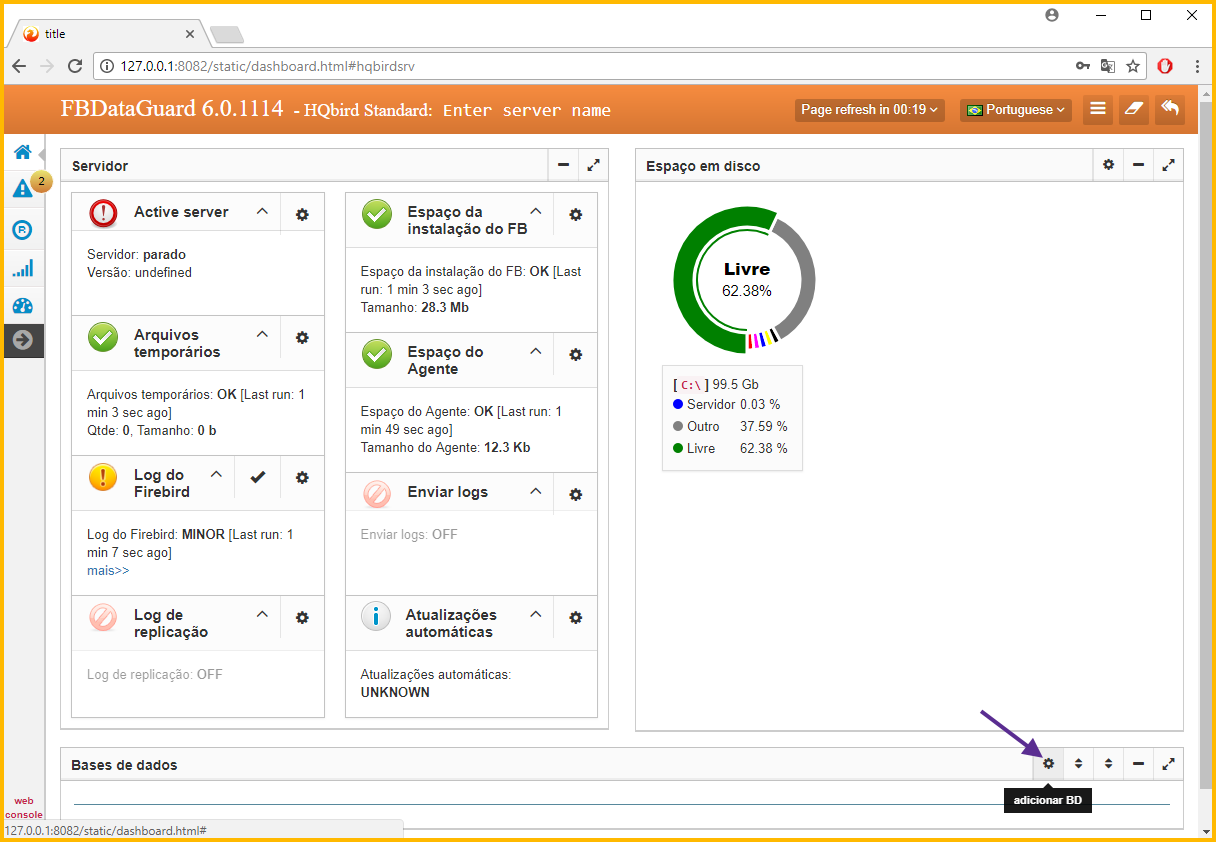
Task: Click the reply arrow icon in header
Action: (x=1169, y=109)
